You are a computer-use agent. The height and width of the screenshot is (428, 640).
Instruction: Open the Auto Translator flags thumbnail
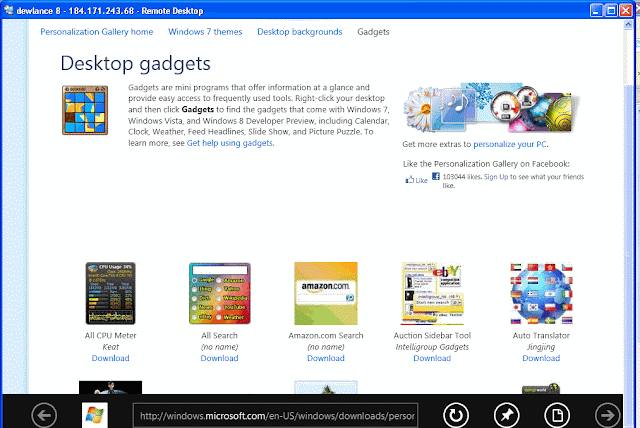[x=541, y=293]
